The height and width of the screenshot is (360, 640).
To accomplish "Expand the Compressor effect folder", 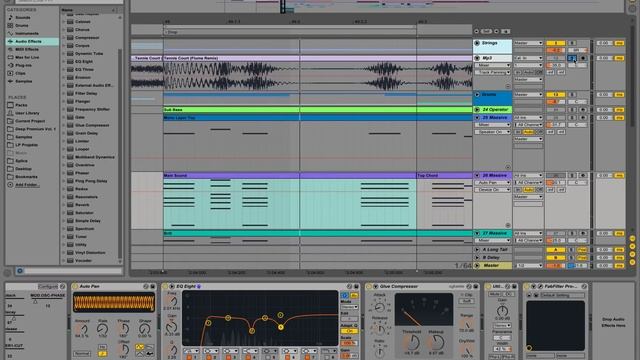I will [x=64, y=38].
